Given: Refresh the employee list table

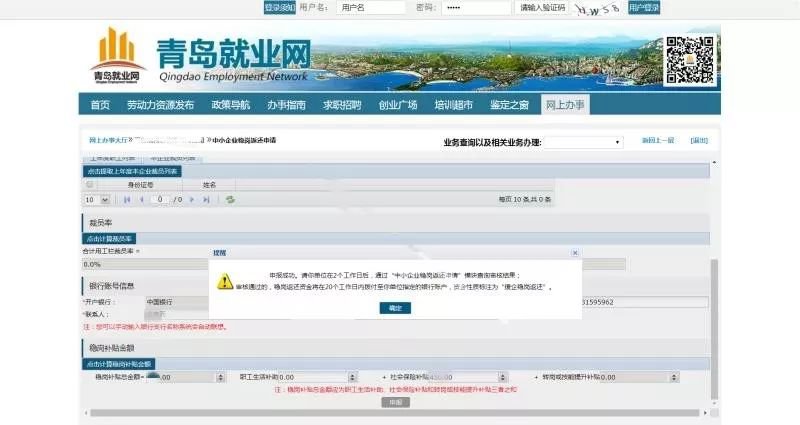Looking at the screenshot, I should click(x=230, y=200).
